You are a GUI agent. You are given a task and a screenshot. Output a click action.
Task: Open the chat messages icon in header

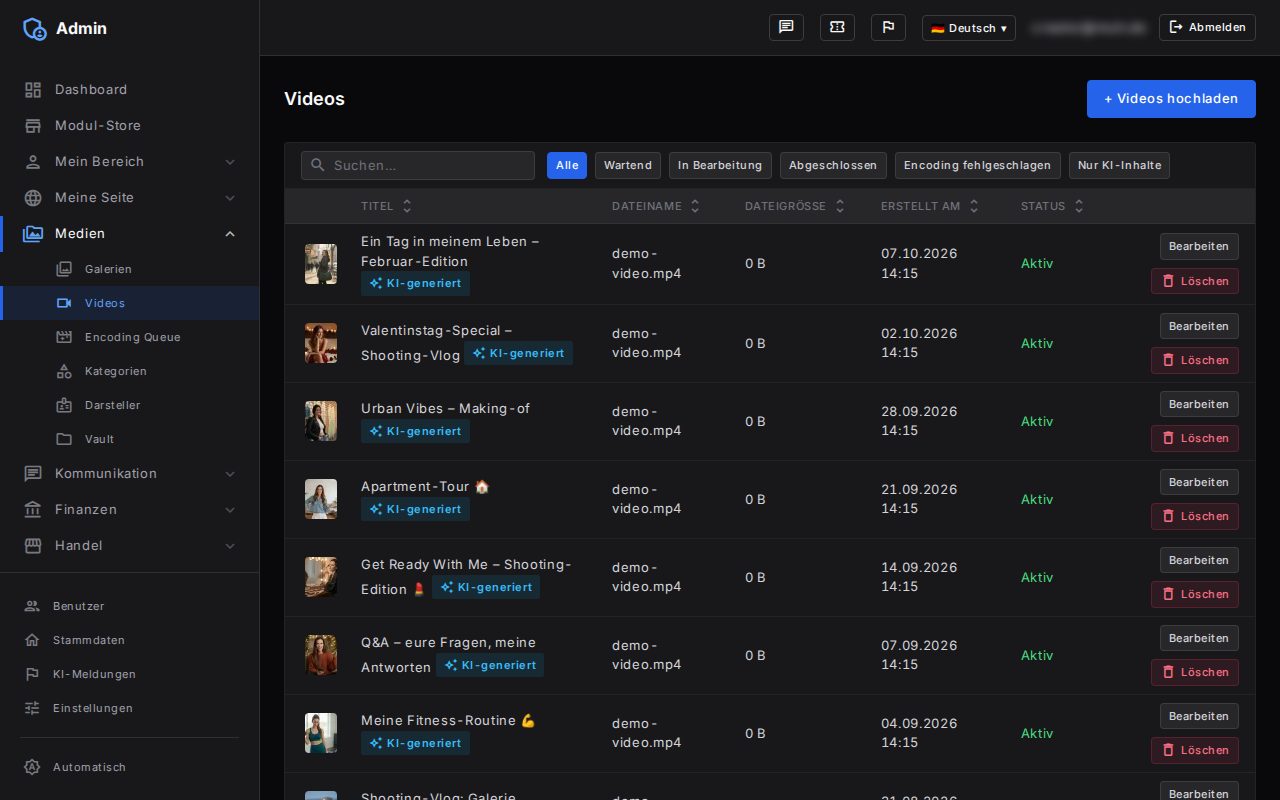coord(786,27)
